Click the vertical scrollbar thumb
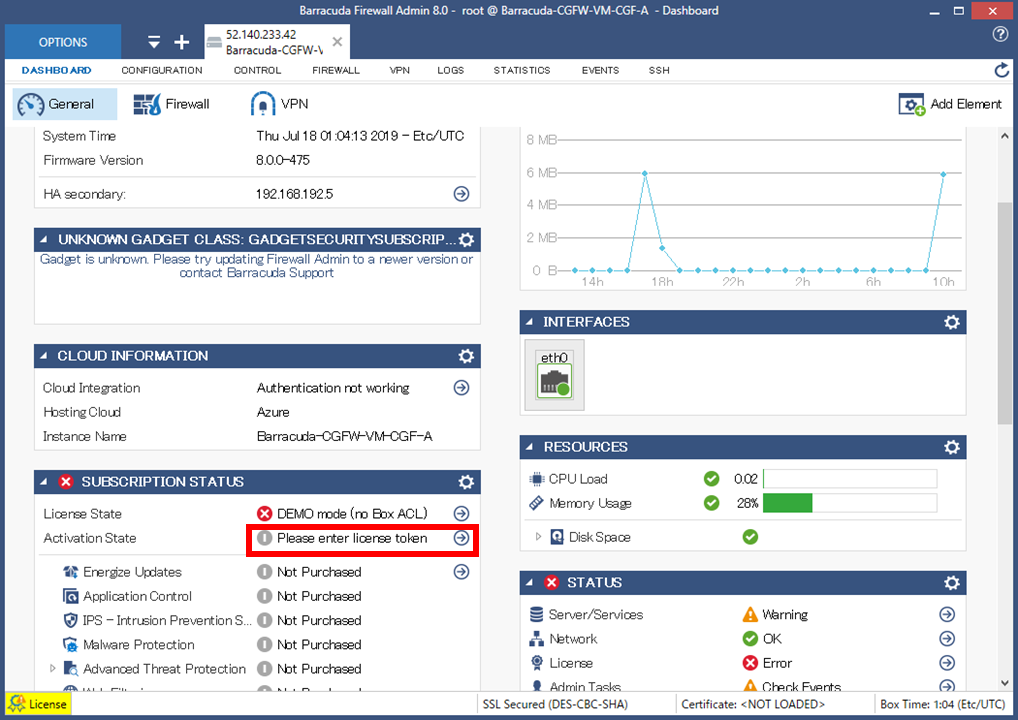This screenshot has height=720, width=1018. coord(1005,314)
